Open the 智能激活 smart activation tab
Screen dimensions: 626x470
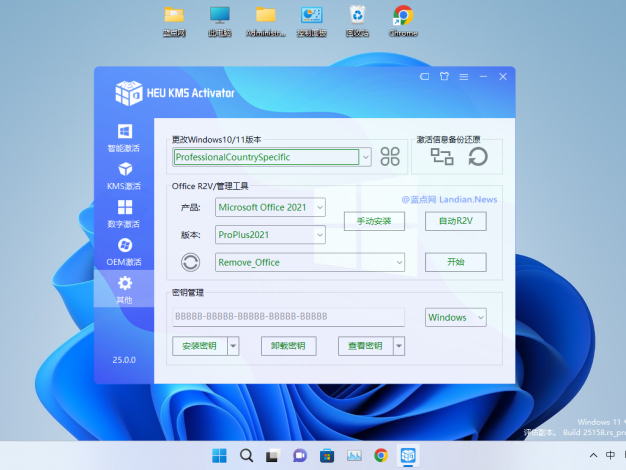pos(124,138)
